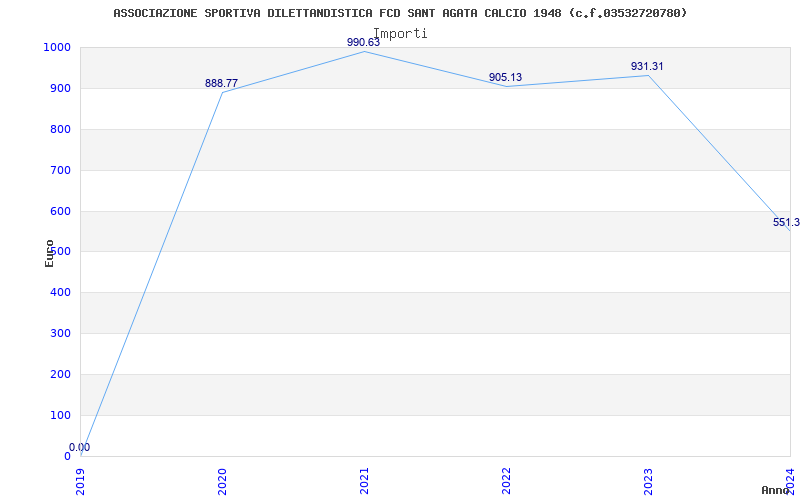This screenshot has height=500, width=800.
Task: Click the 900 y-axis tick label
Action: (x=60, y=88)
